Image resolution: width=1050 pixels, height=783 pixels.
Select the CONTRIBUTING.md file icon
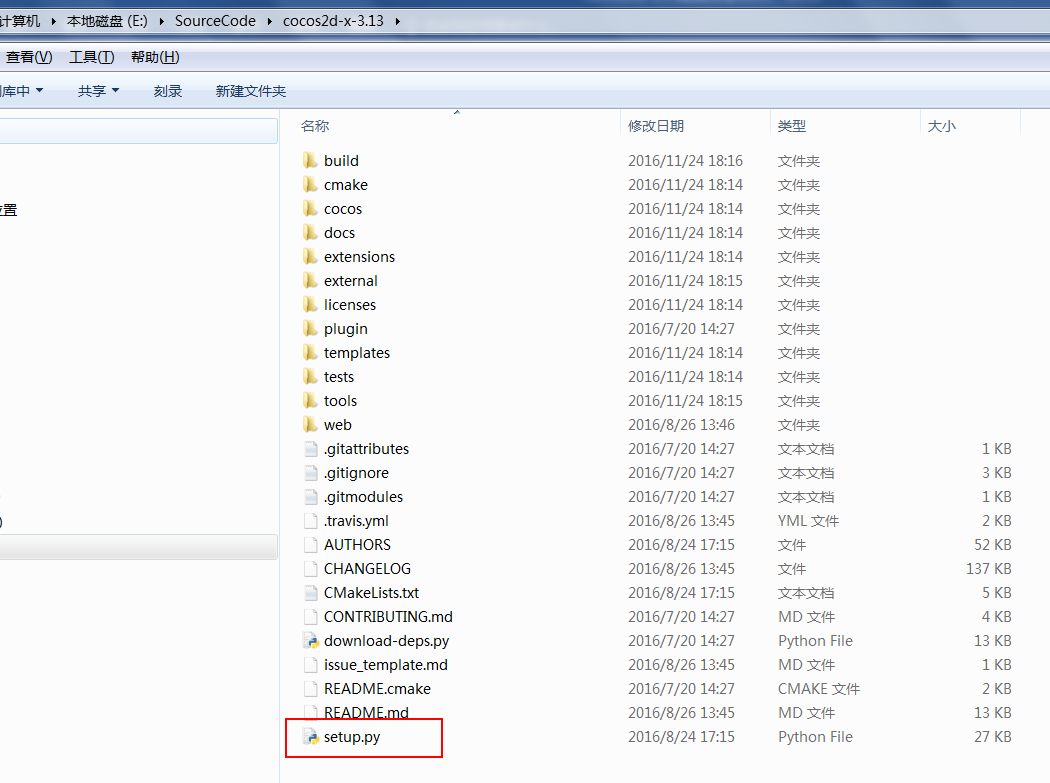tap(311, 617)
